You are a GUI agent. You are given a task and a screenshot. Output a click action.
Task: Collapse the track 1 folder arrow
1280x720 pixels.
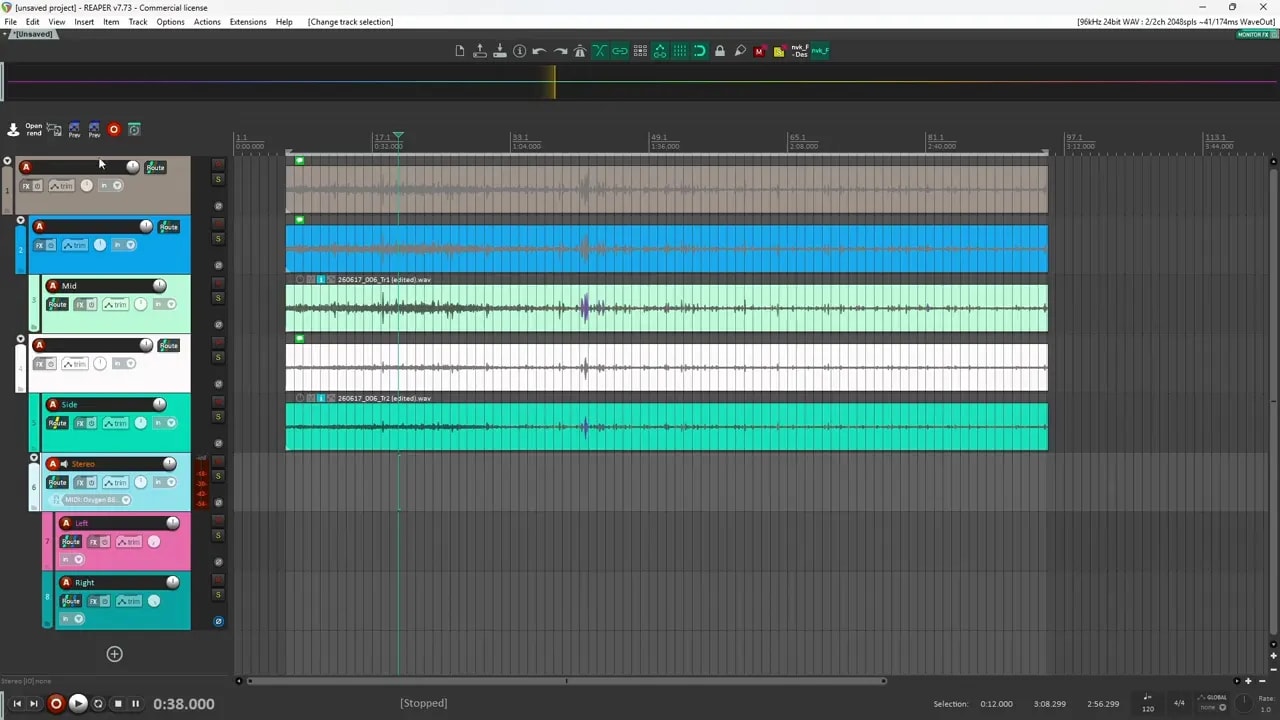coord(7,161)
